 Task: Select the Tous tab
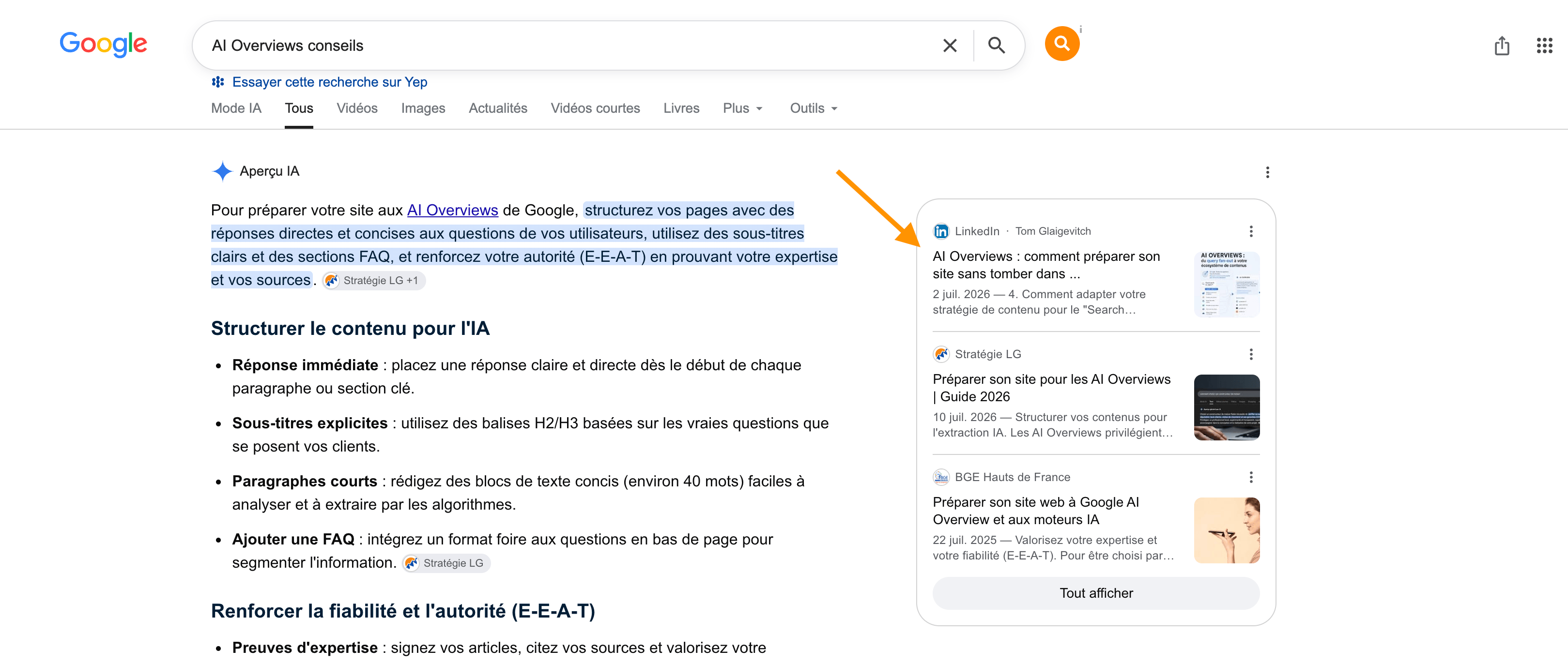[299, 108]
